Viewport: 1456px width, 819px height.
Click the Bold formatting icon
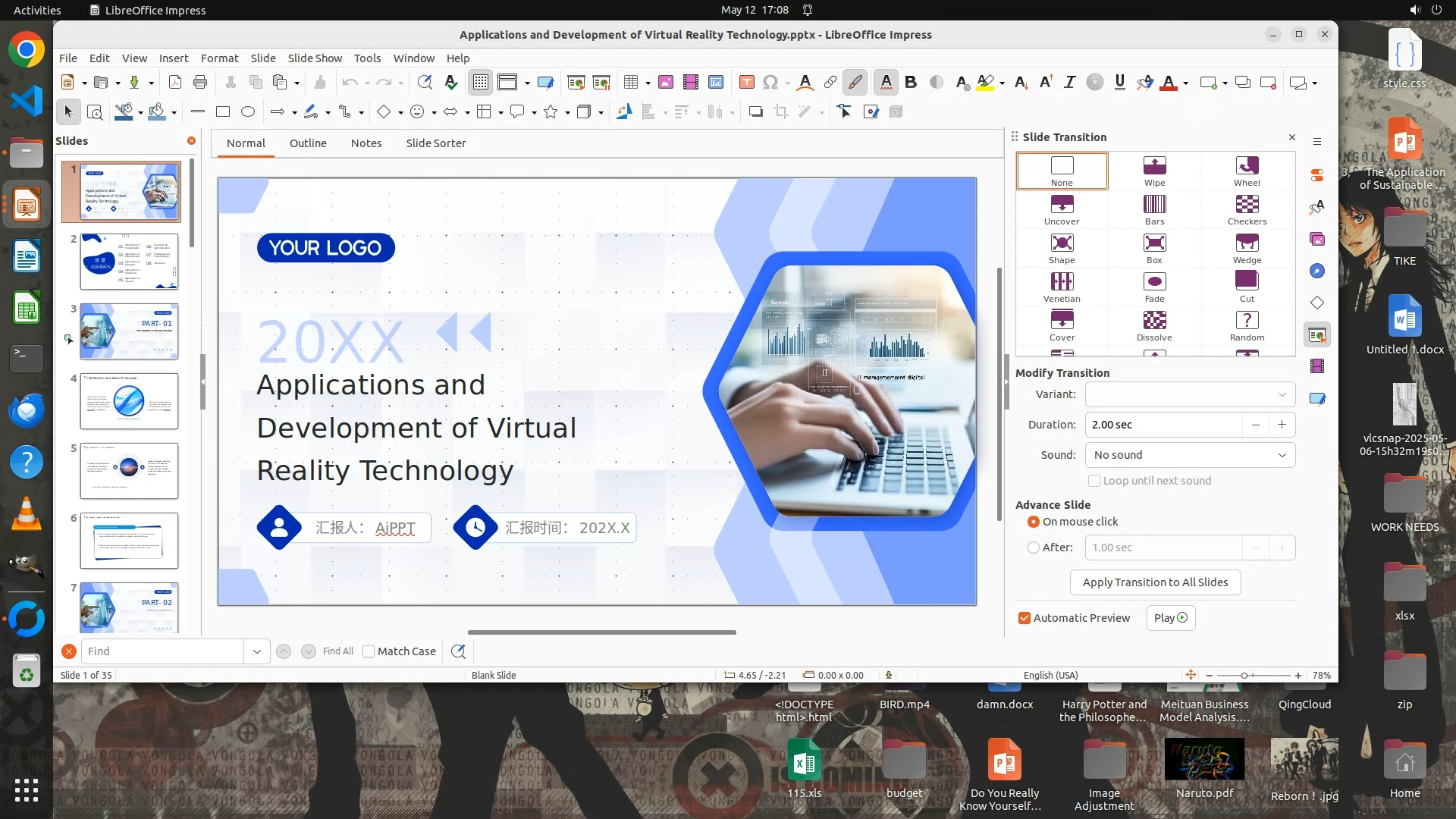coord(911,83)
